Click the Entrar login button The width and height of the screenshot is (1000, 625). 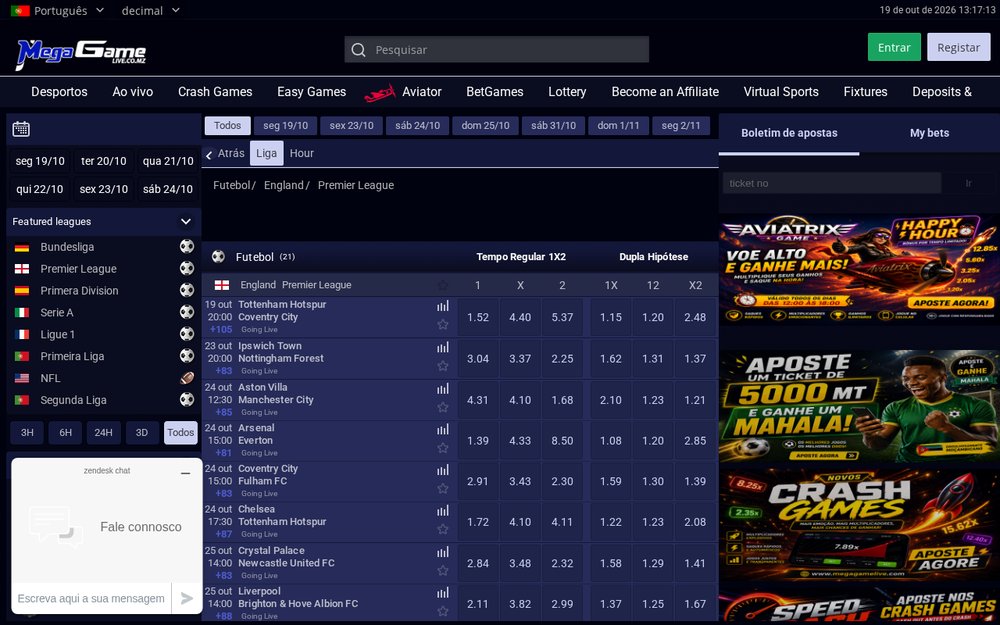click(894, 47)
